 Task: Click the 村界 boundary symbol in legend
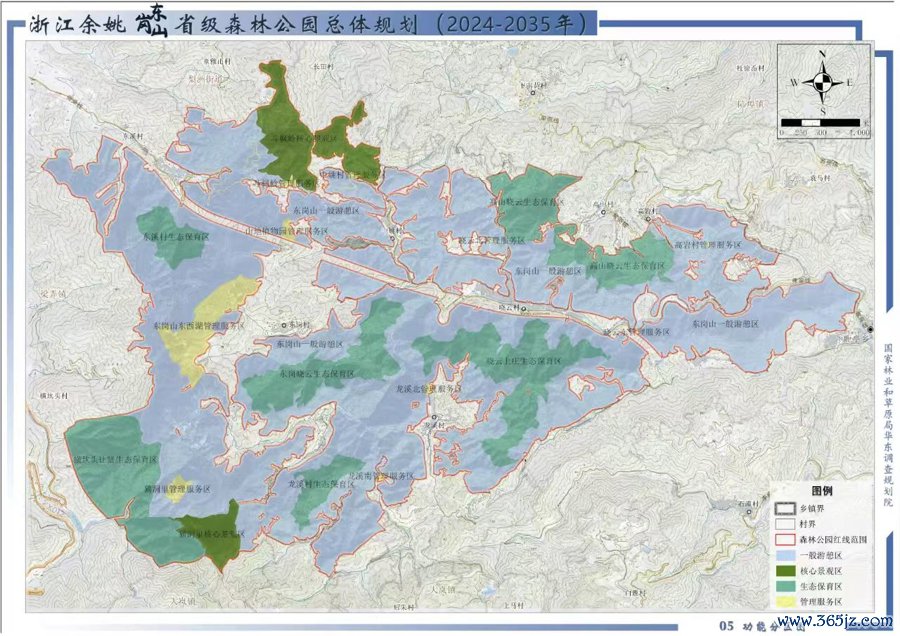tap(783, 524)
